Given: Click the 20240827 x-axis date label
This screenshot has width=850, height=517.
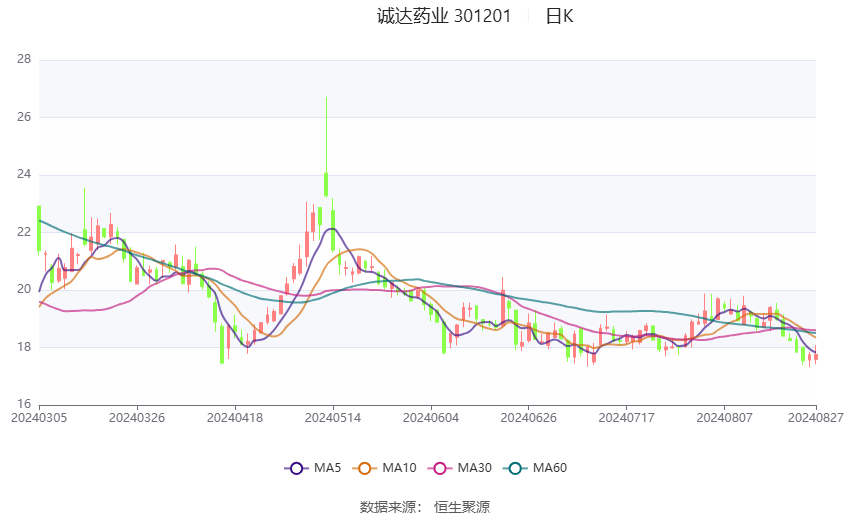Looking at the screenshot, I should tap(816, 418).
